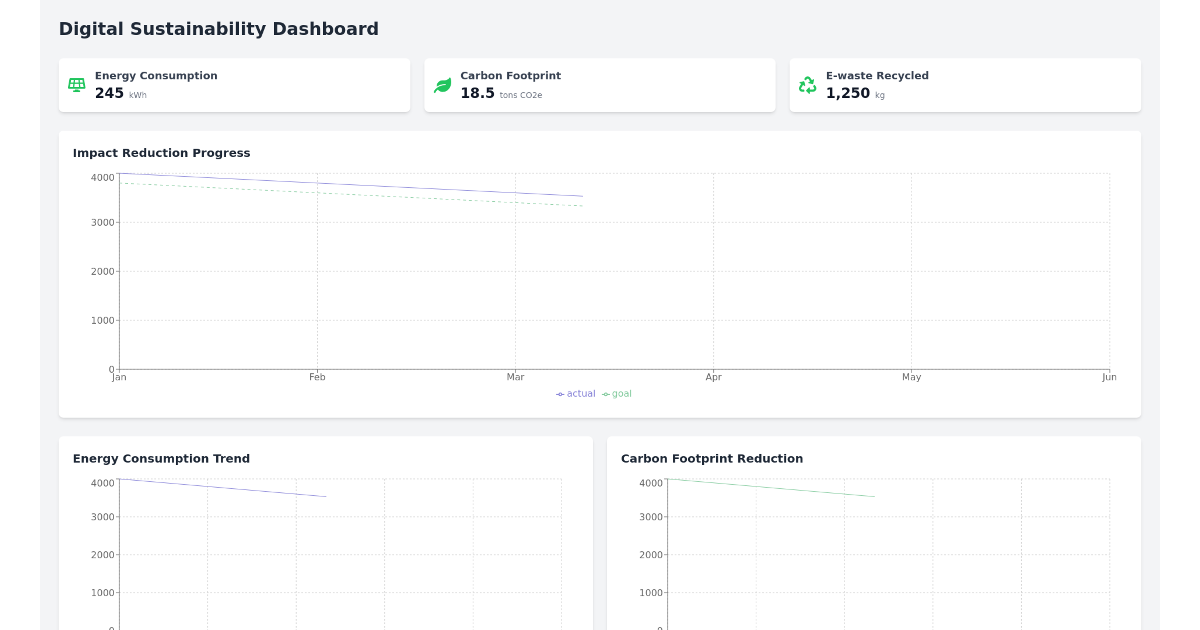Screen dimensions: 1200x630
Task: Toggle the goal series visibility in legend
Action: [x=618, y=393]
